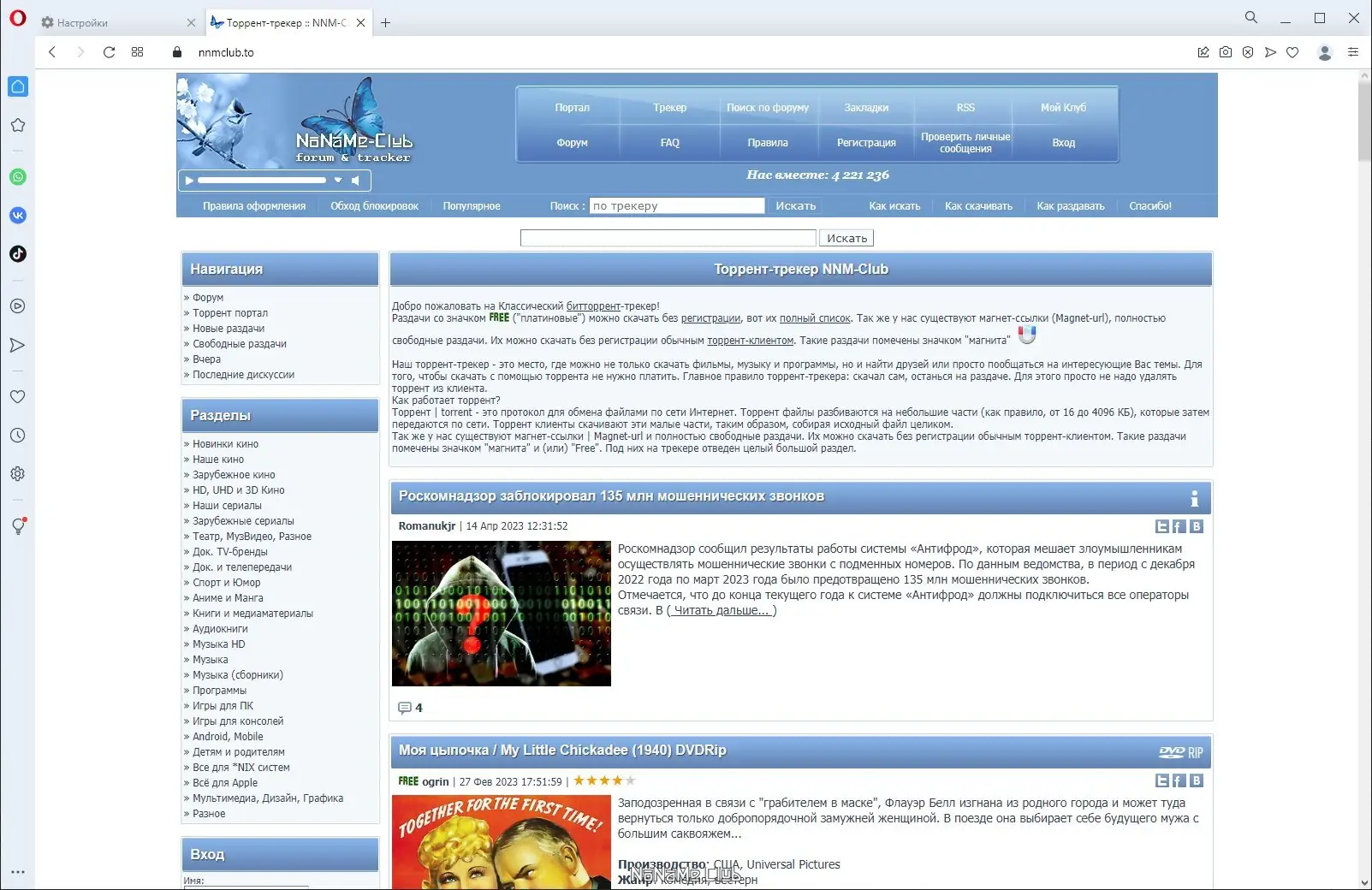Toggle the ad blocker shield in address bar
The height and width of the screenshot is (890, 1372).
click(1249, 52)
